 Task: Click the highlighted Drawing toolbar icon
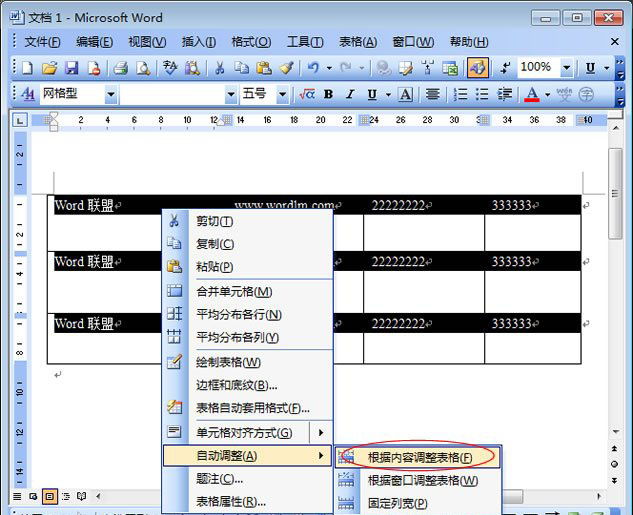click(x=478, y=67)
